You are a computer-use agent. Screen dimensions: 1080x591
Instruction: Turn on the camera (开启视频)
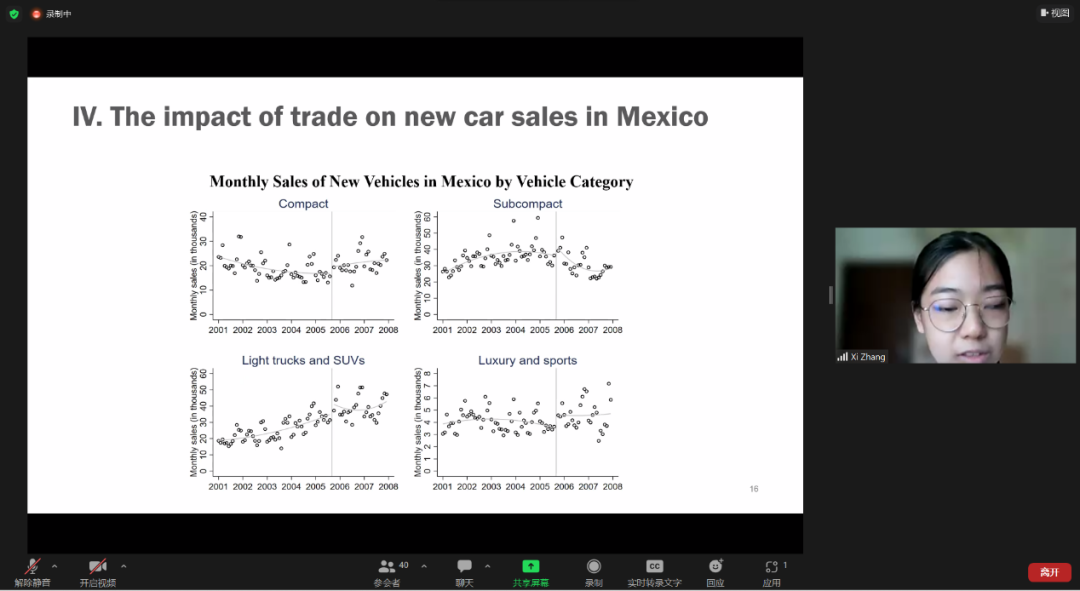click(x=97, y=568)
